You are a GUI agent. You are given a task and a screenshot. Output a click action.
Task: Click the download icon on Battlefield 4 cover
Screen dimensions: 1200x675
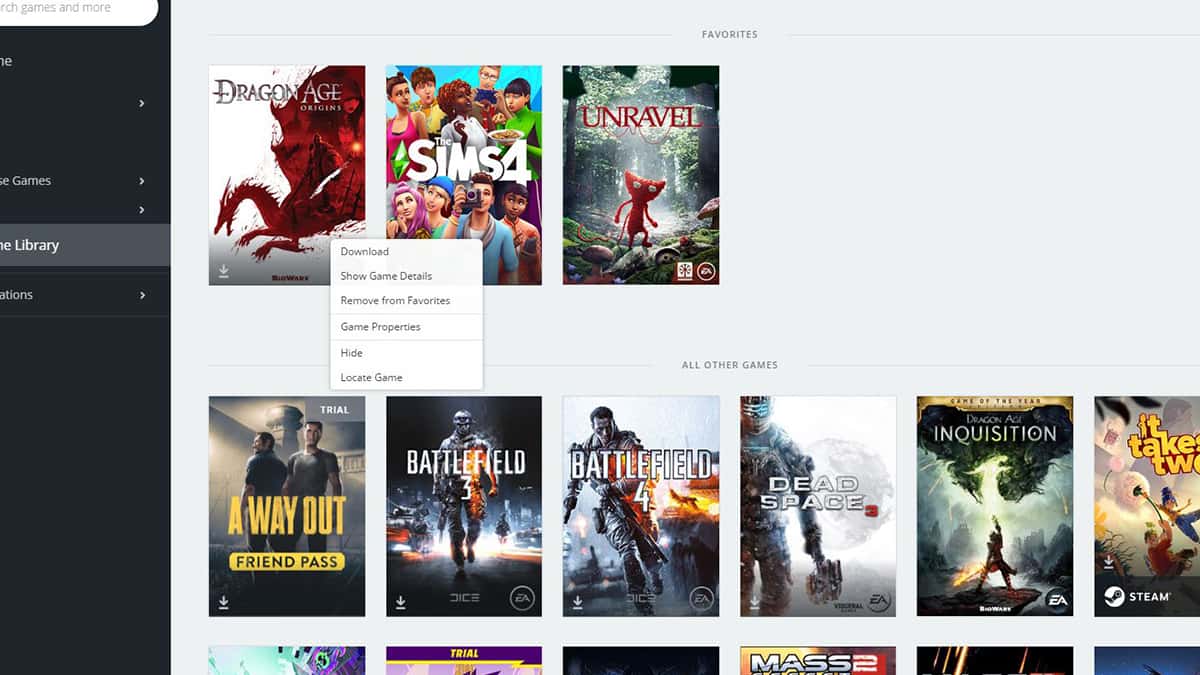pyautogui.click(x=577, y=601)
